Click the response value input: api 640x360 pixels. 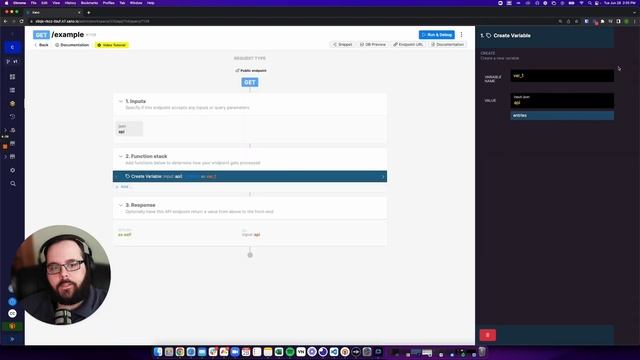251,235
